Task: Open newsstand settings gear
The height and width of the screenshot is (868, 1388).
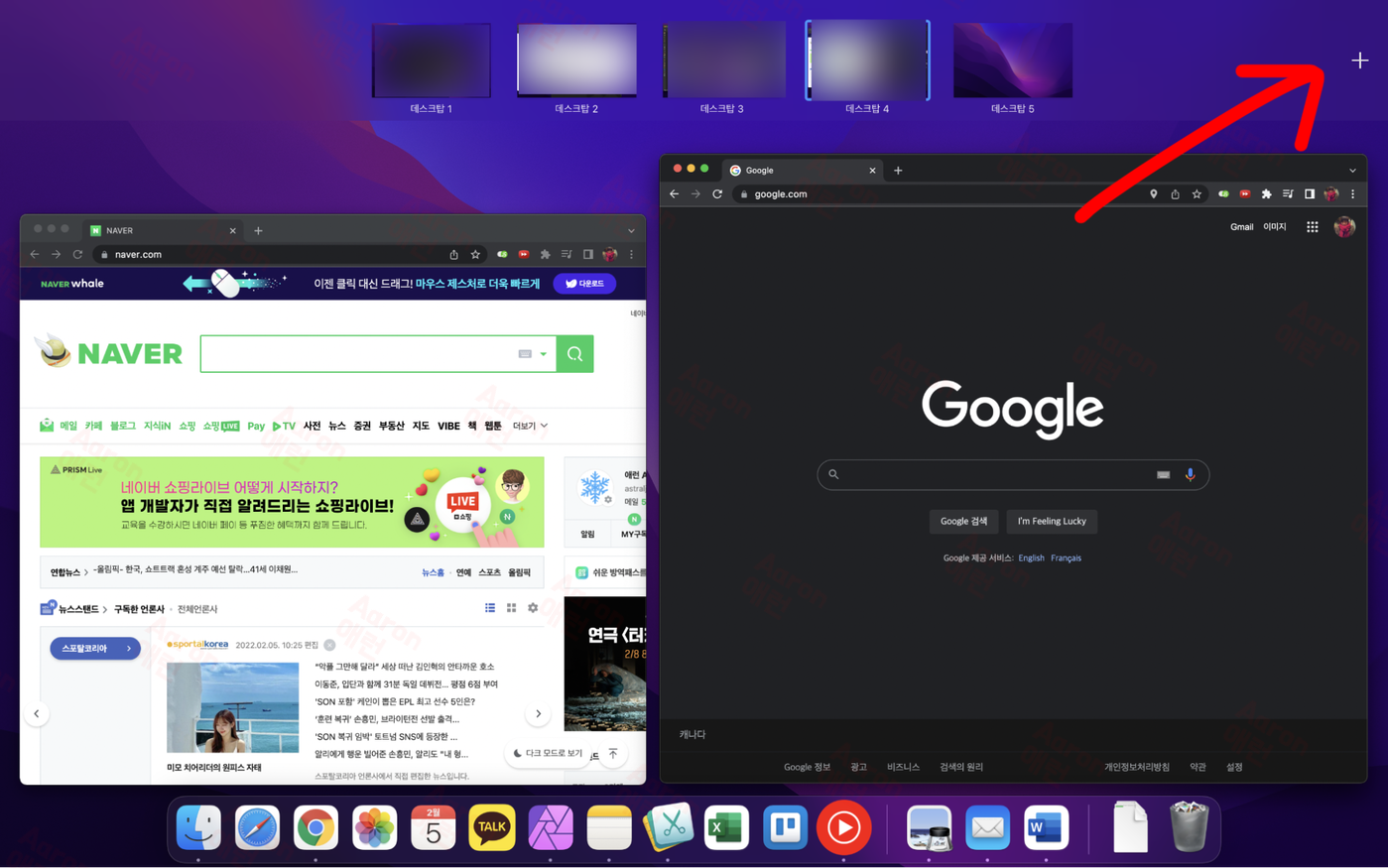Action: [533, 608]
